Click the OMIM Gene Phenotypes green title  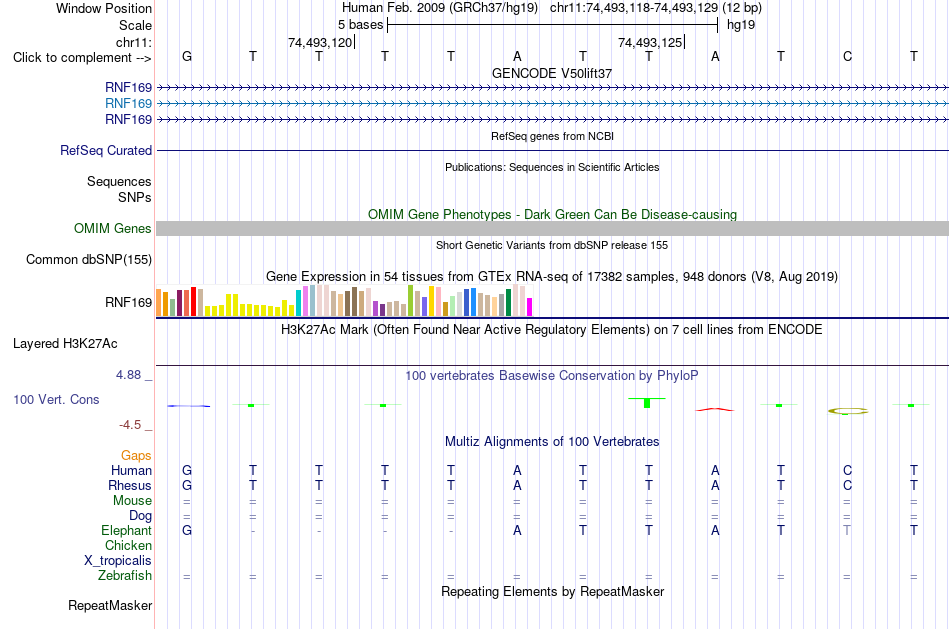pyautogui.click(x=553, y=215)
